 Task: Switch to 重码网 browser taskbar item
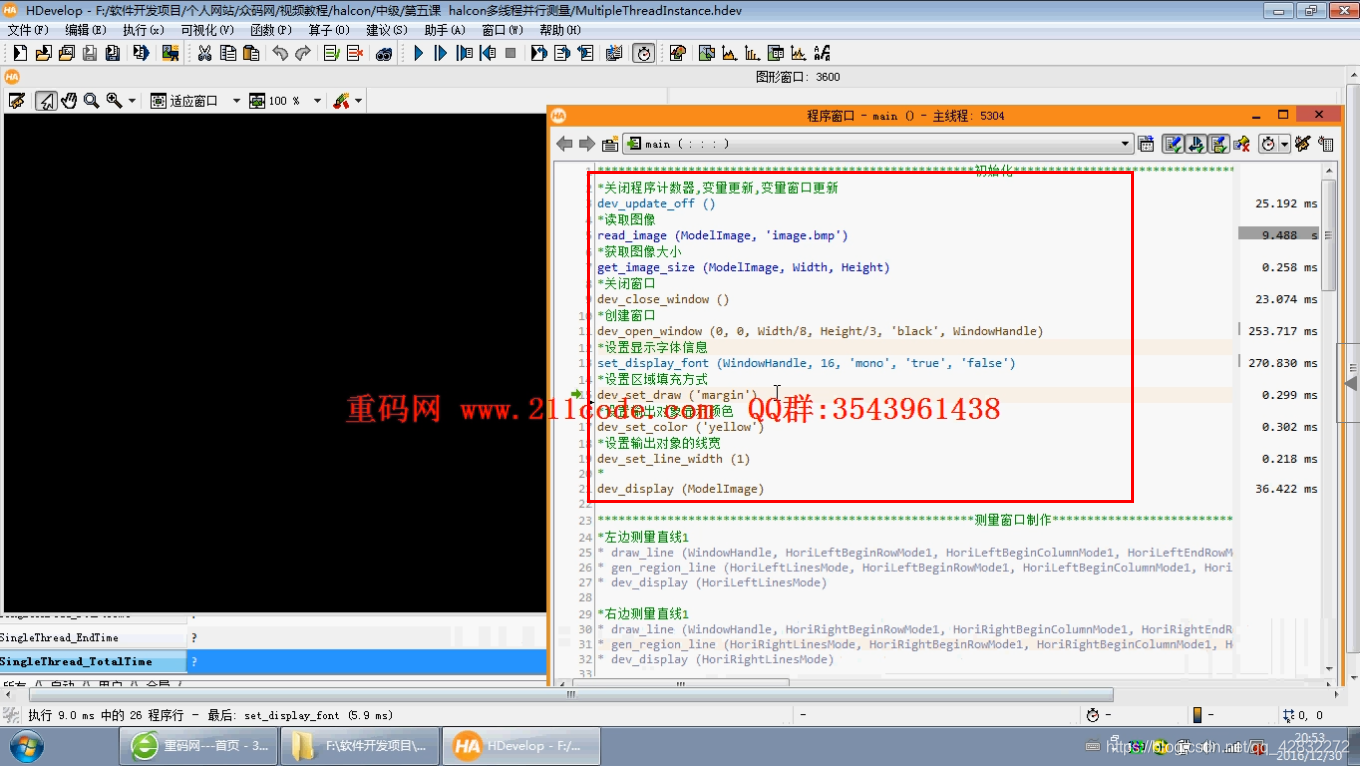197,746
